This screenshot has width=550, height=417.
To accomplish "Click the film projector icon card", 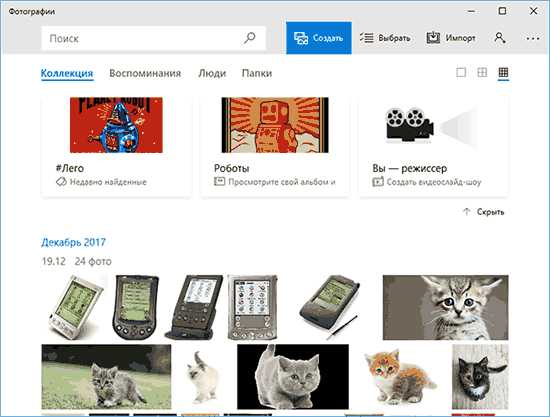I will point(434,145).
